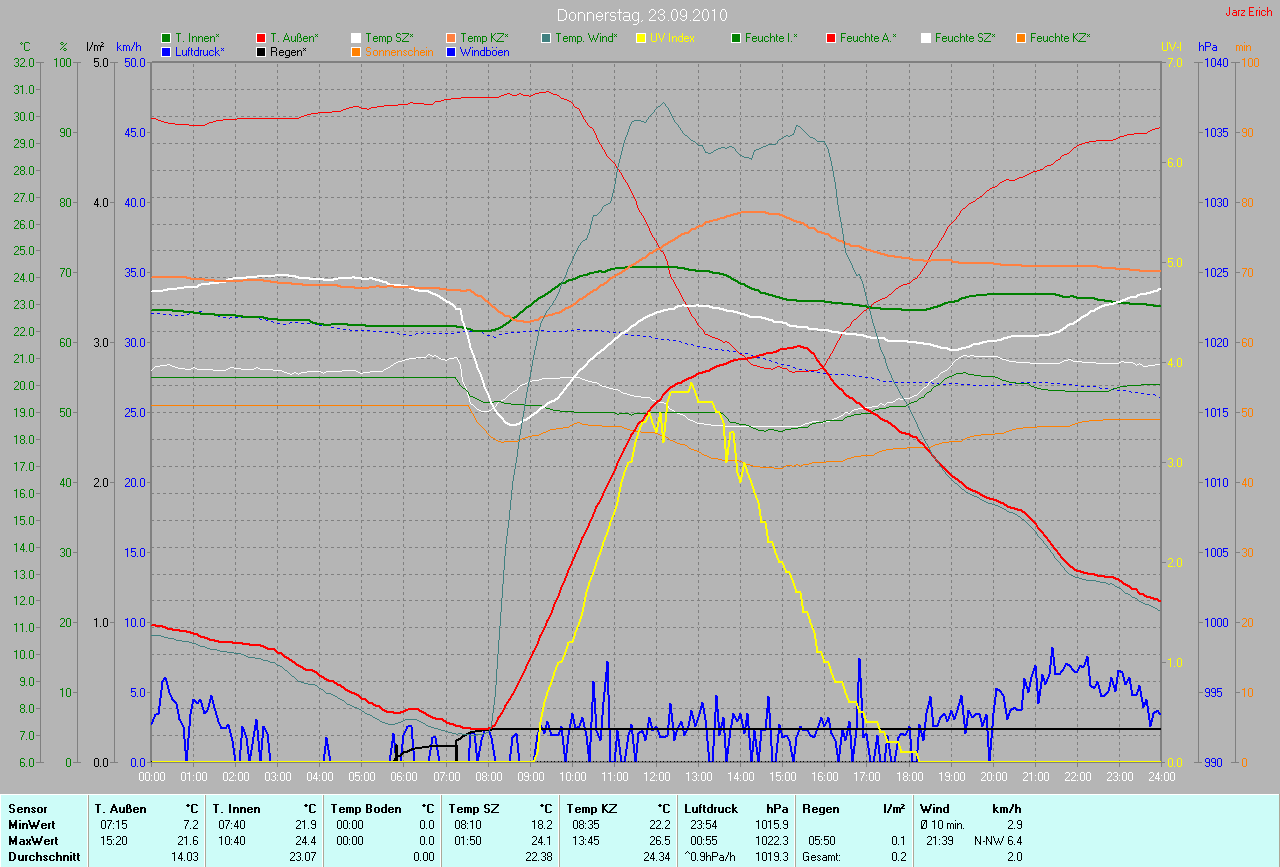
Task: Click the Feuchte KZ legend label
Action: (1060, 38)
